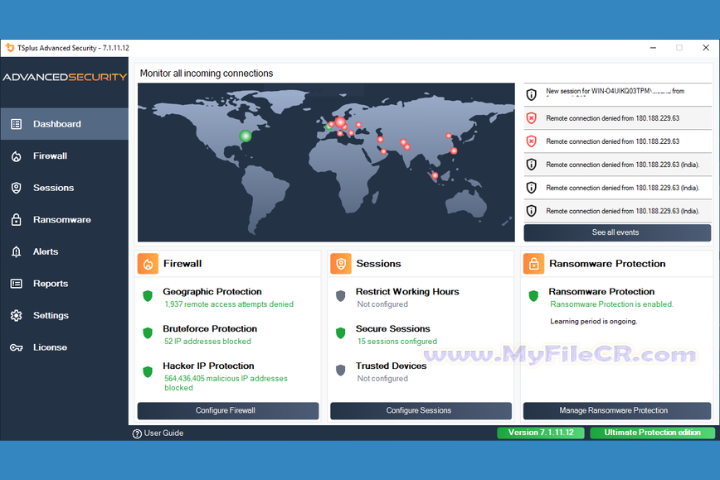Click the TSplus logo in title bar
The width and height of the screenshot is (720, 480).
[10, 47]
